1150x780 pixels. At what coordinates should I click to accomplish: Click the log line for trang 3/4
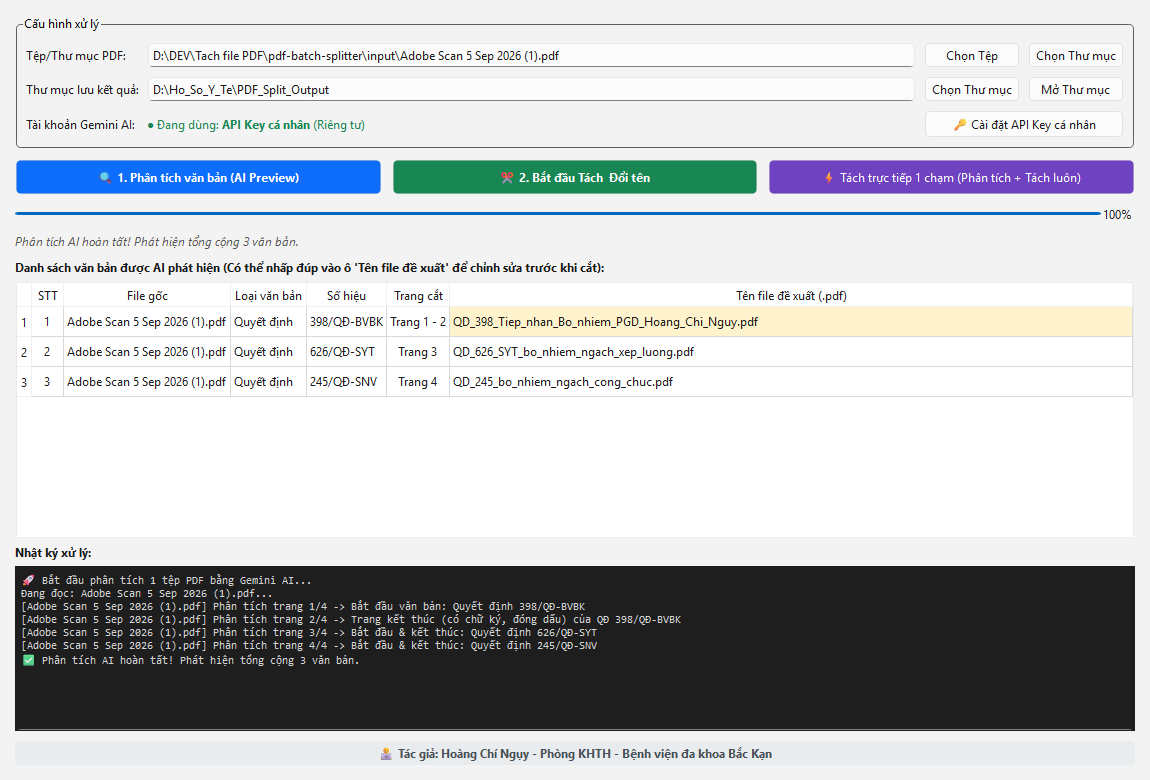[310, 633]
